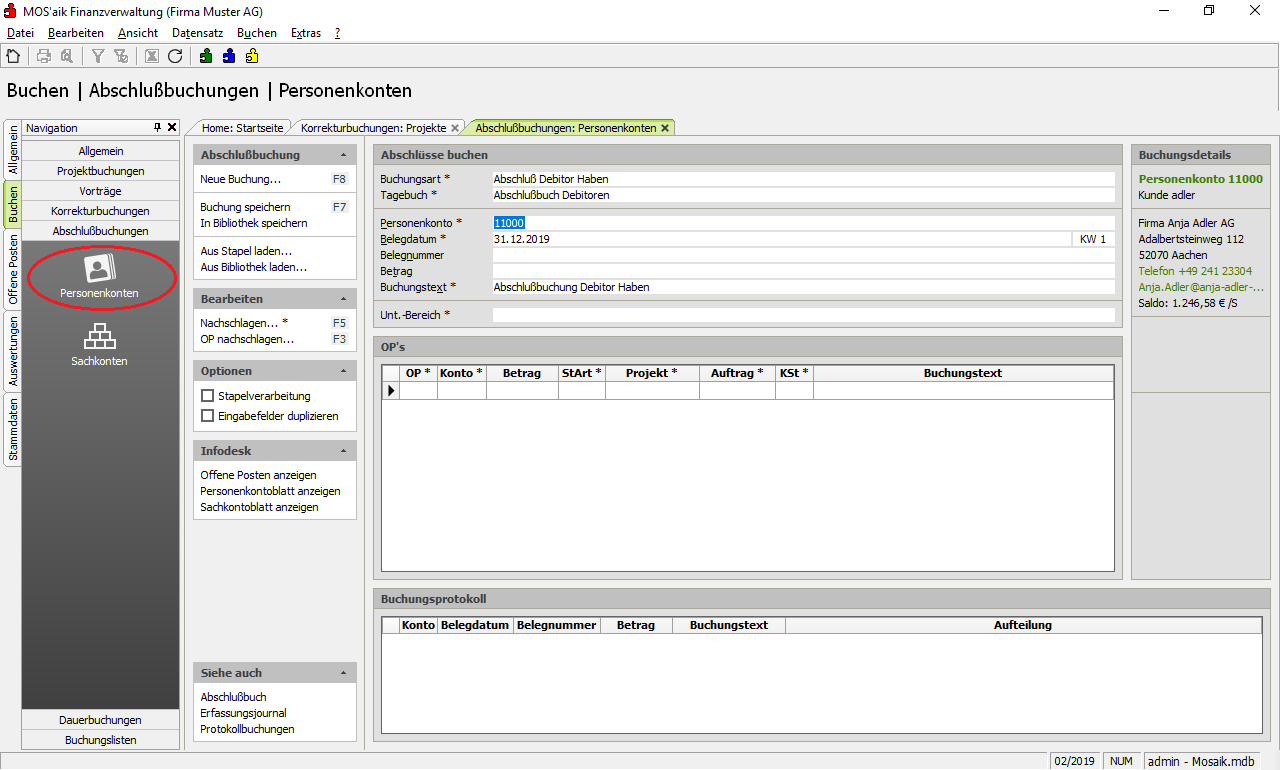Click the refresh toolbar icon
The image size is (1280, 770).
[x=175, y=56]
